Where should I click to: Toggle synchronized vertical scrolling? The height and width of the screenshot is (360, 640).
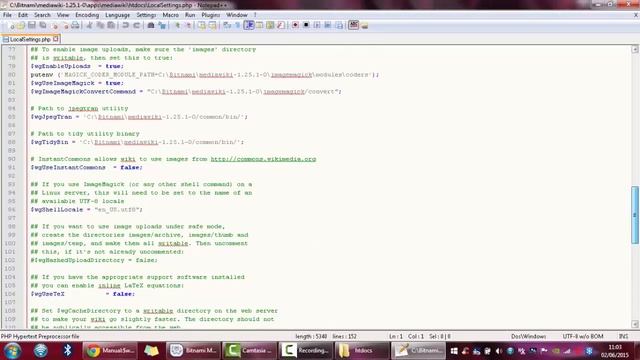(202, 25)
